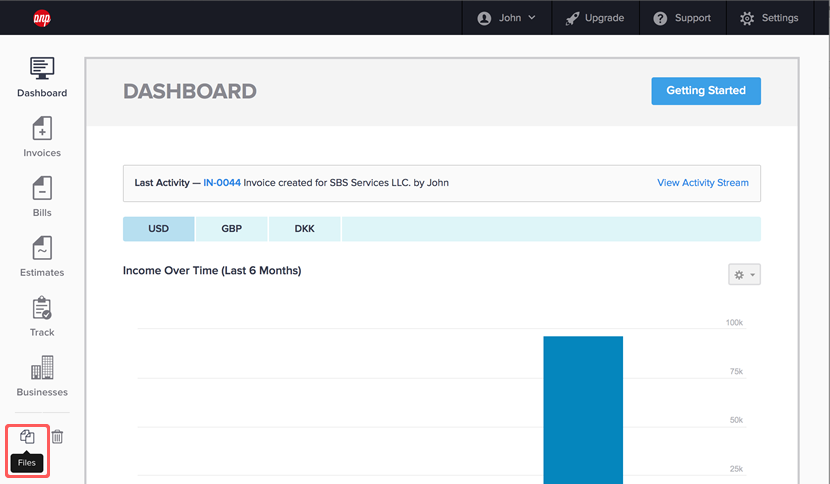The width and height of the screenshot is (830, 484).
Task: Click the red app logo
Action: pos(42,19)
